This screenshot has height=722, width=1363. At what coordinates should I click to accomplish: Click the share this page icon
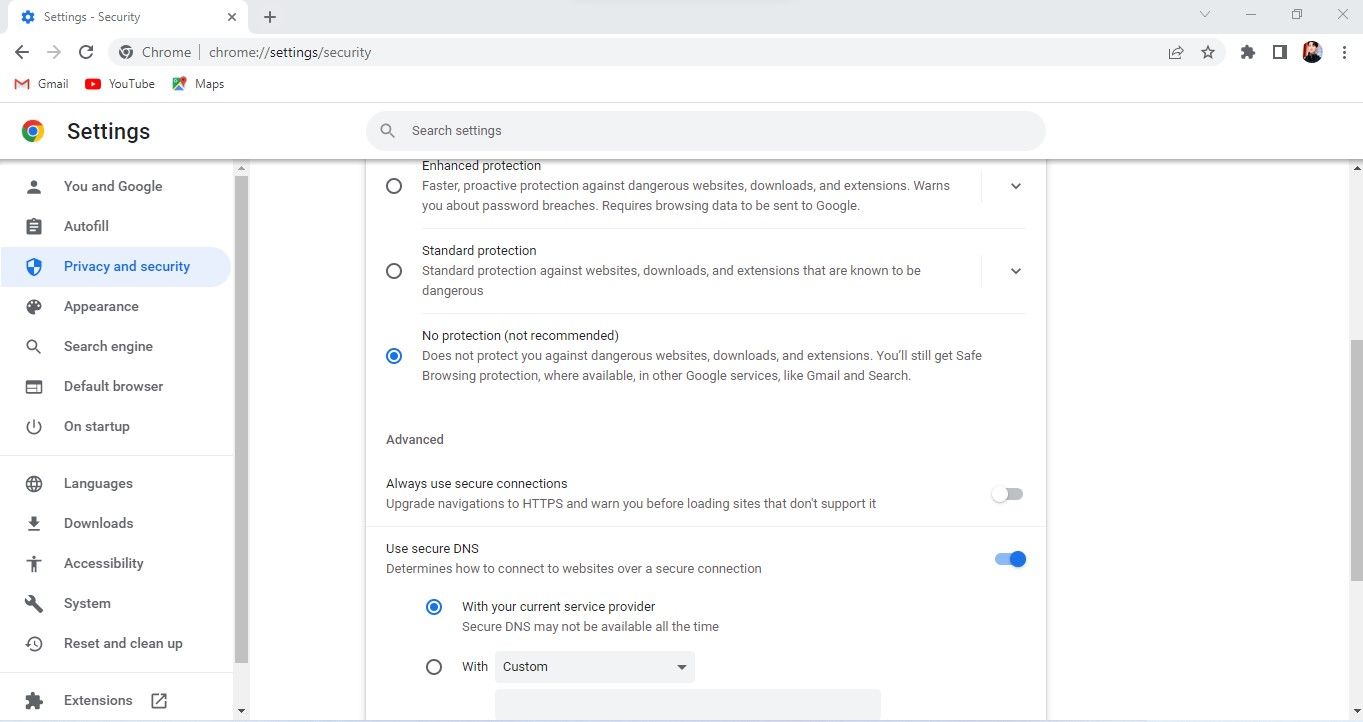tap(1176, 52)
